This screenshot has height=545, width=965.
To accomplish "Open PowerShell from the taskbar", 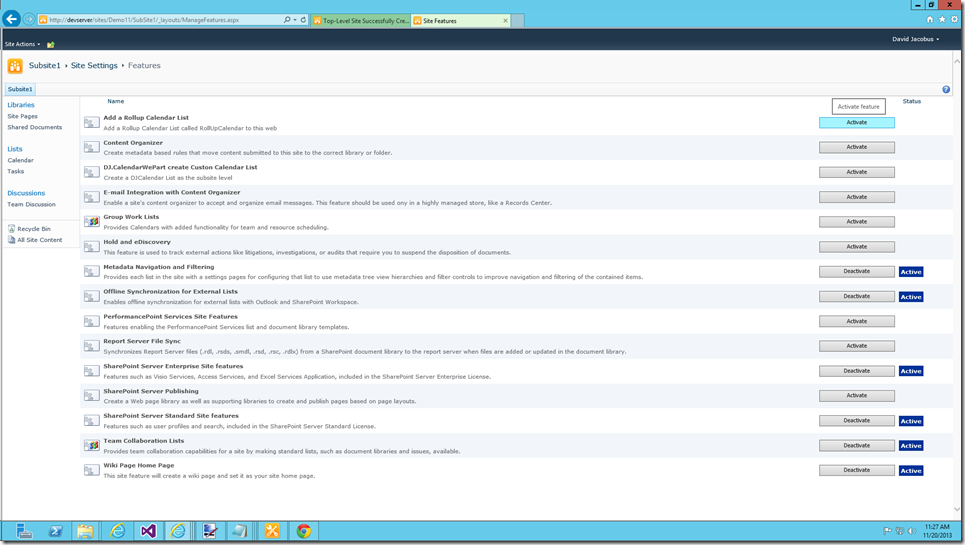I will 55,531.
